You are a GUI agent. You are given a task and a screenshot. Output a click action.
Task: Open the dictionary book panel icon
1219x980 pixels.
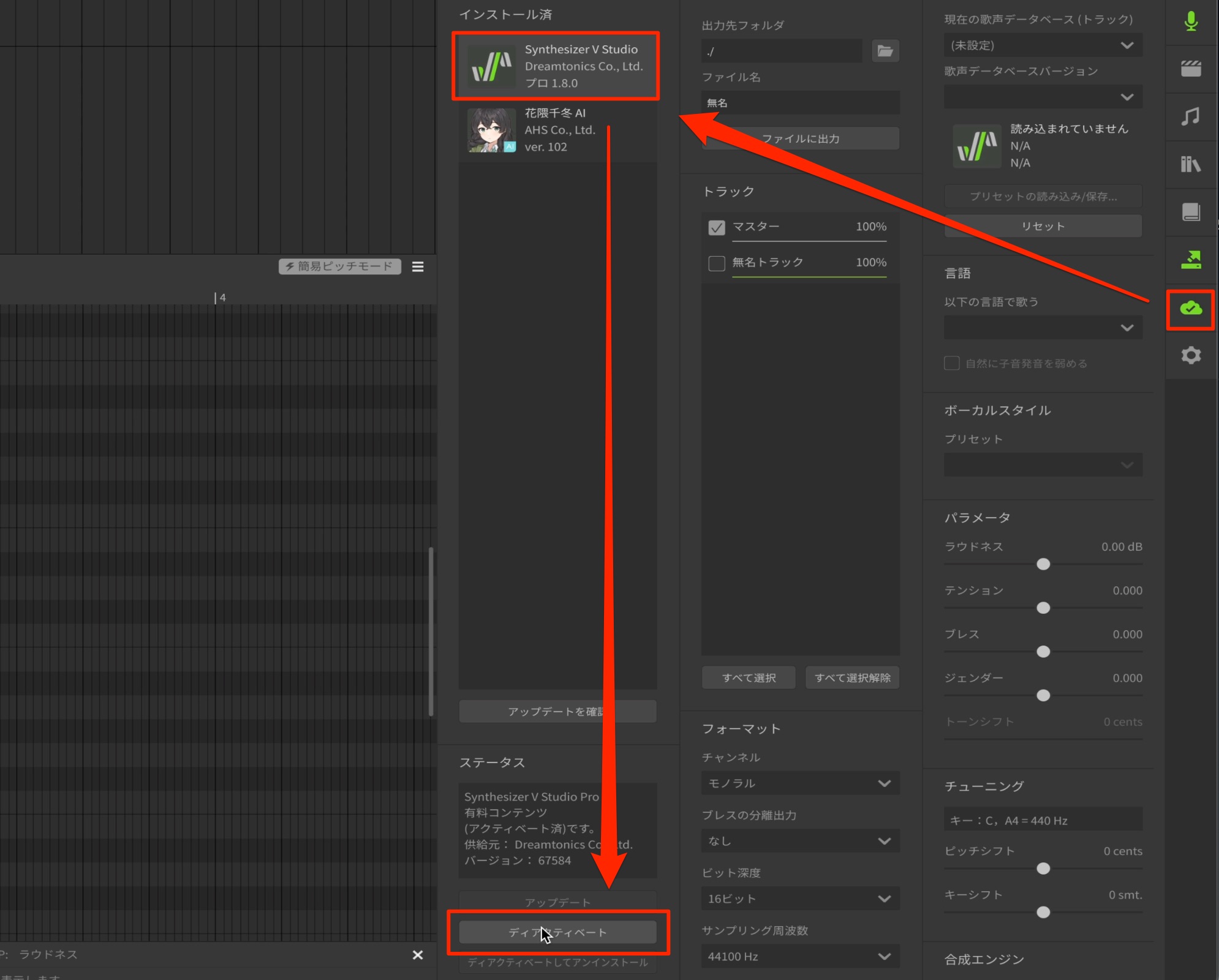click(1190, 212)
